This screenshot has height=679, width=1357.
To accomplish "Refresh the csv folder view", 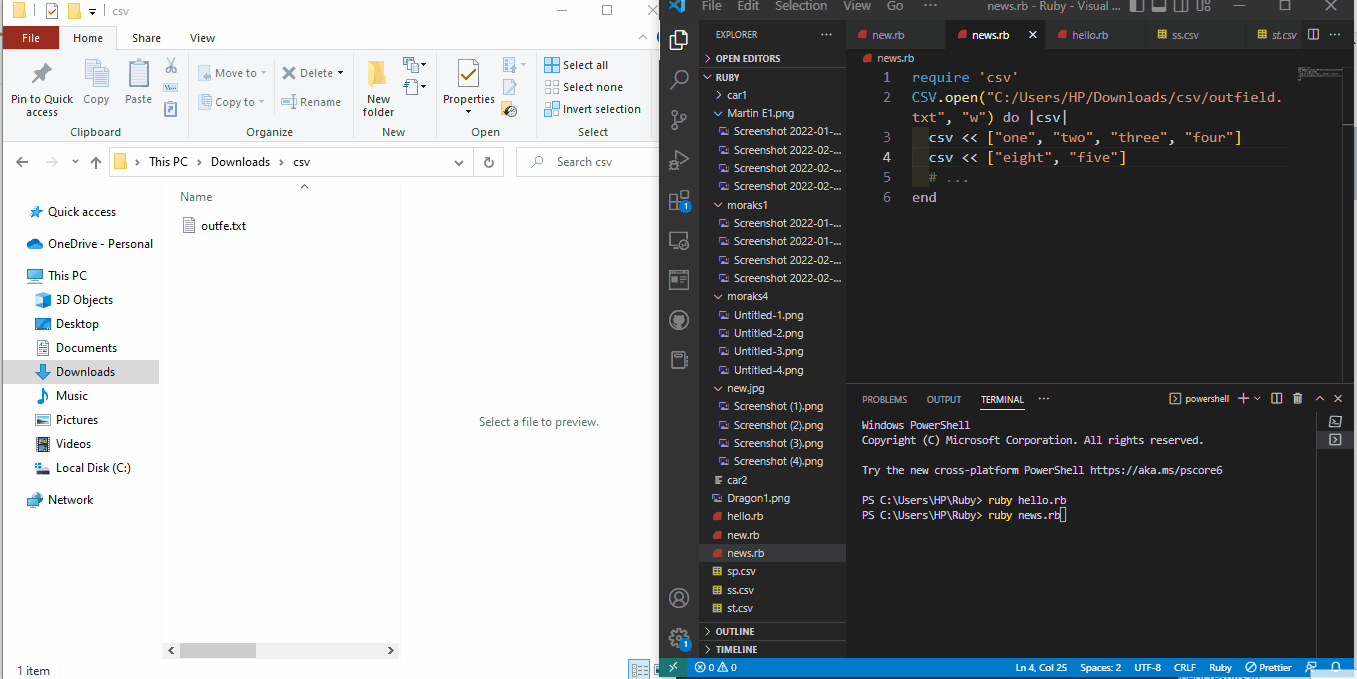I will click(488, 162).
